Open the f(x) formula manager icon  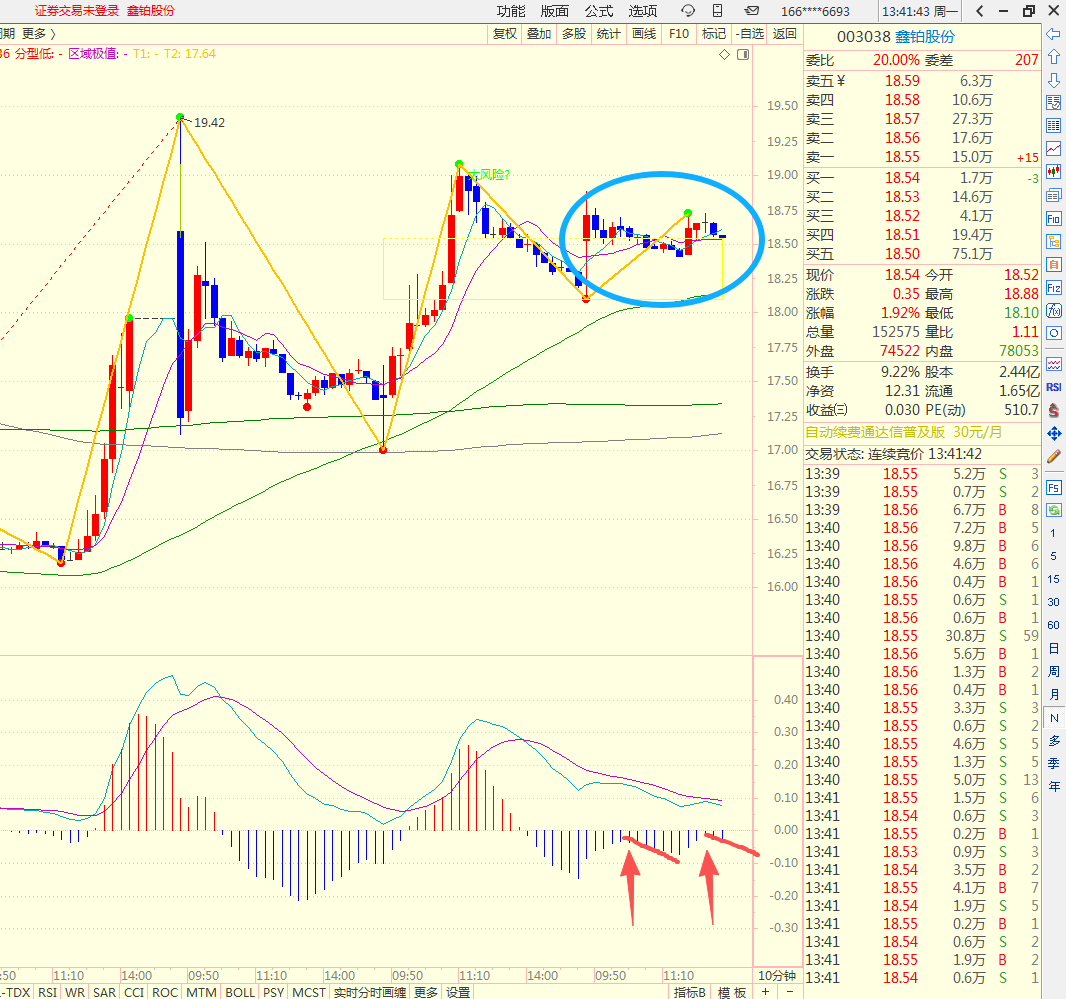click(x=1053, y=311)
